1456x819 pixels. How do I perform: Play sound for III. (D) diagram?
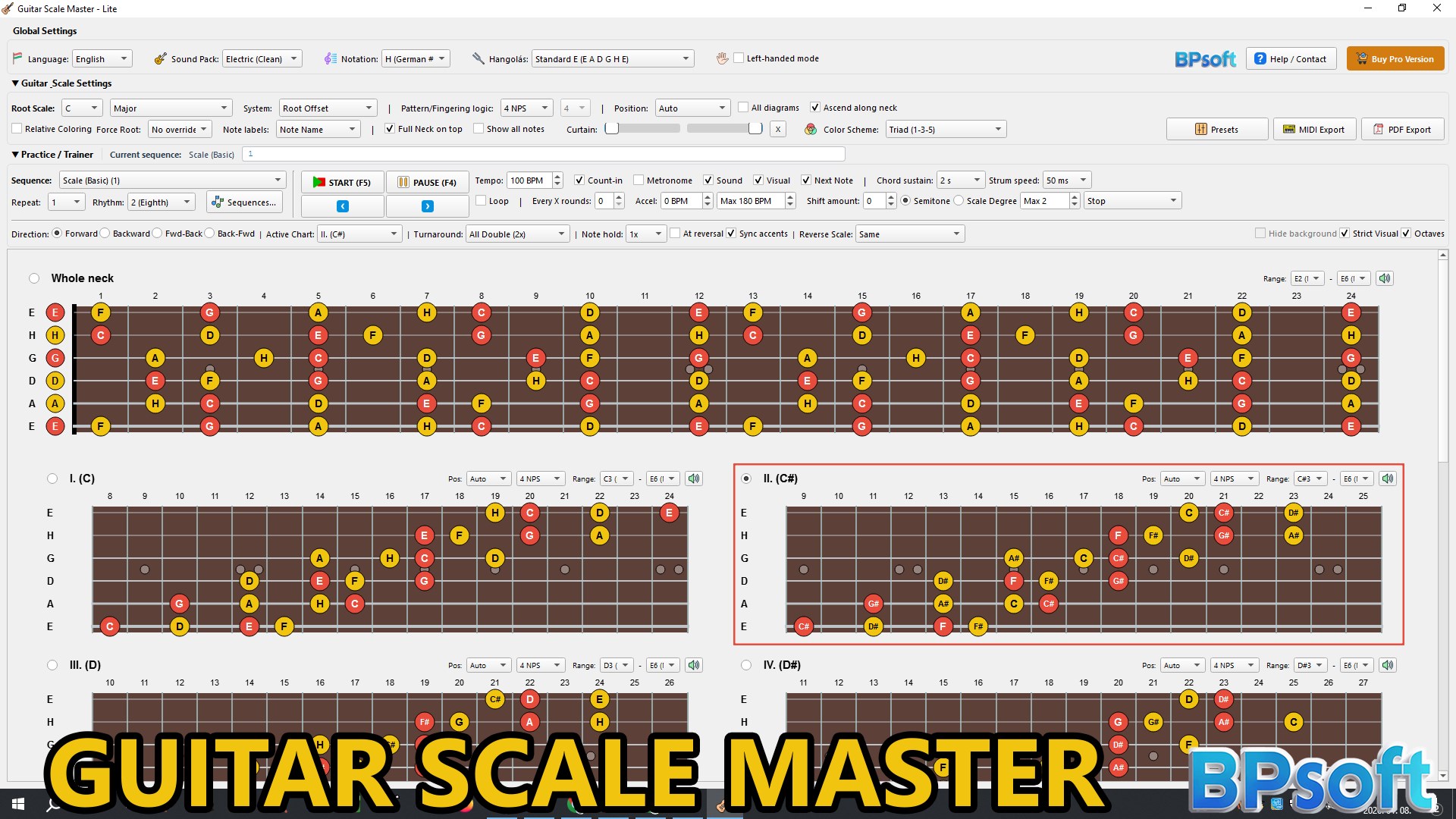pos(694,665)
